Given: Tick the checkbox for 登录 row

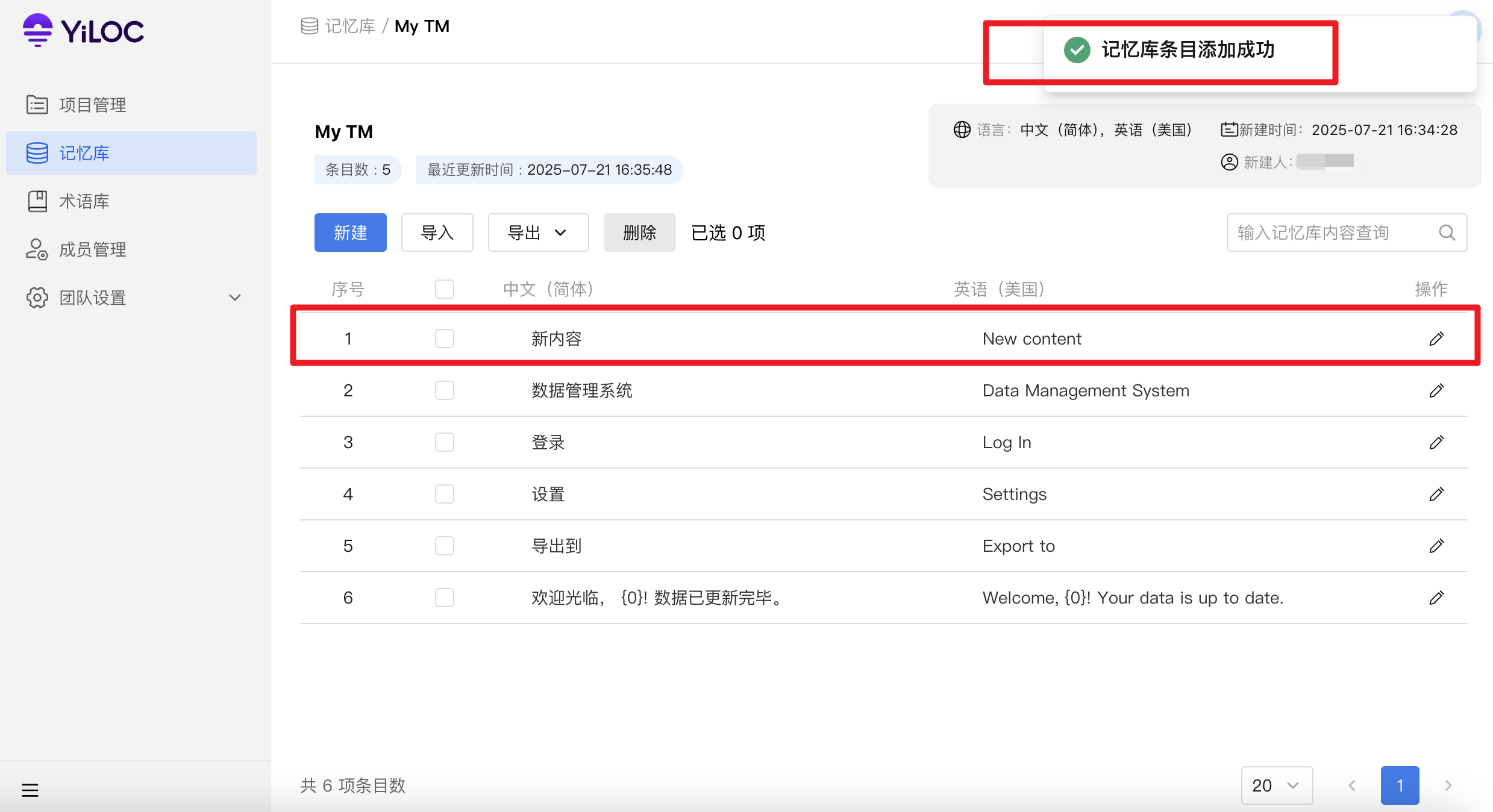Looking at the screenshot, I should [445, 442].
